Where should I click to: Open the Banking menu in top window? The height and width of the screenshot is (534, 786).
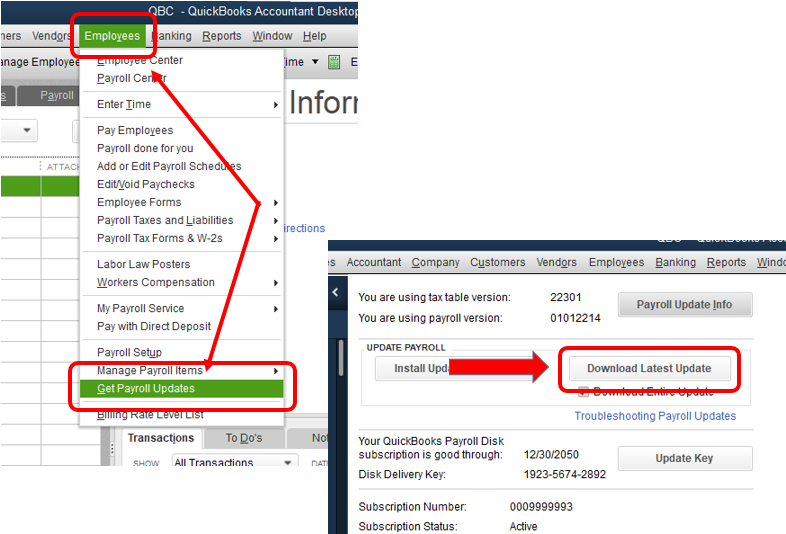tap(171, 36)
